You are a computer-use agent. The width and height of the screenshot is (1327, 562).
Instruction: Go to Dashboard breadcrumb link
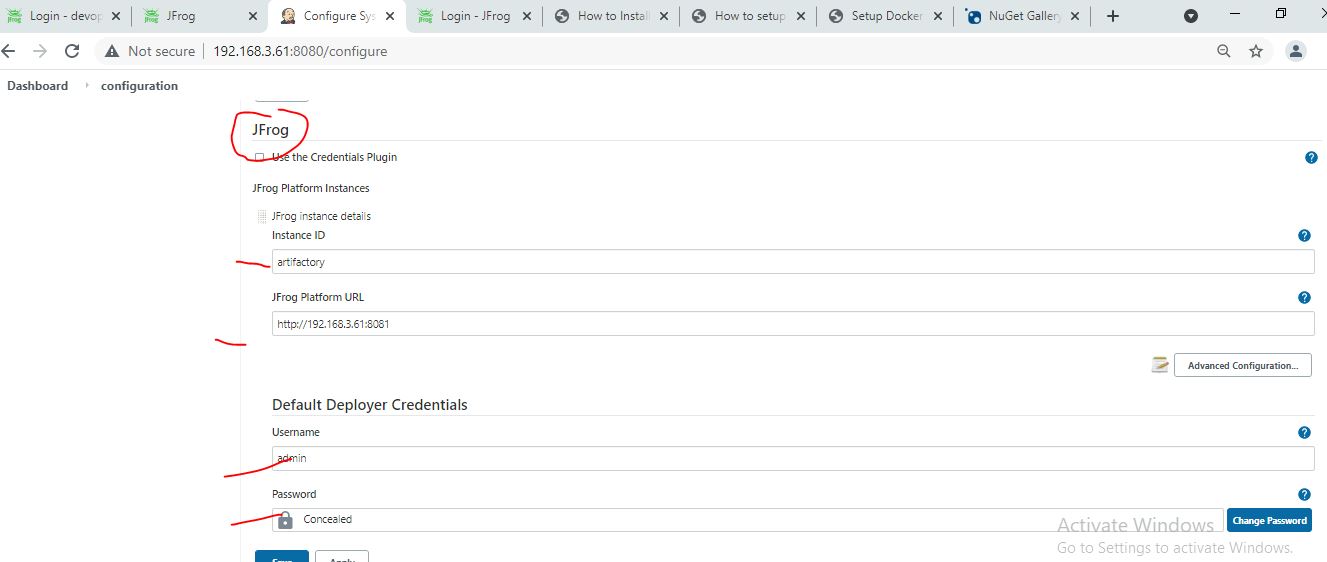(x=38, y=86)
